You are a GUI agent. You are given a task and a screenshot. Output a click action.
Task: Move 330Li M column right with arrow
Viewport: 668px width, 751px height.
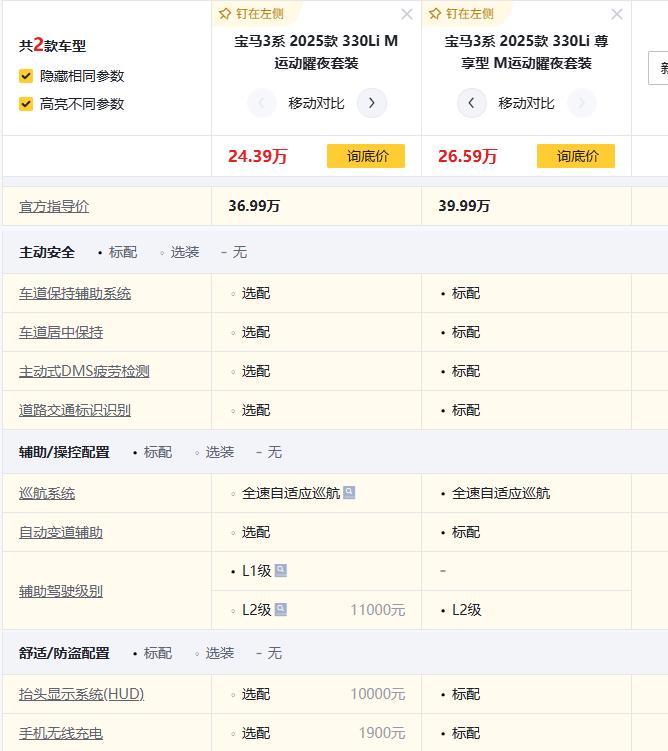tap(372, 103)
